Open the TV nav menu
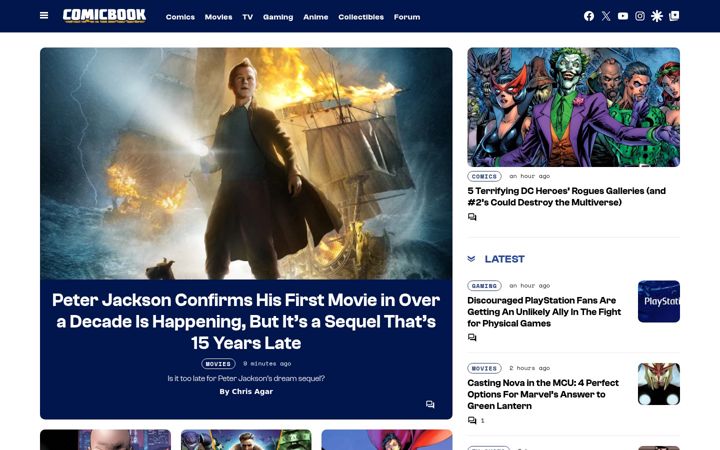 click(248, 17)
